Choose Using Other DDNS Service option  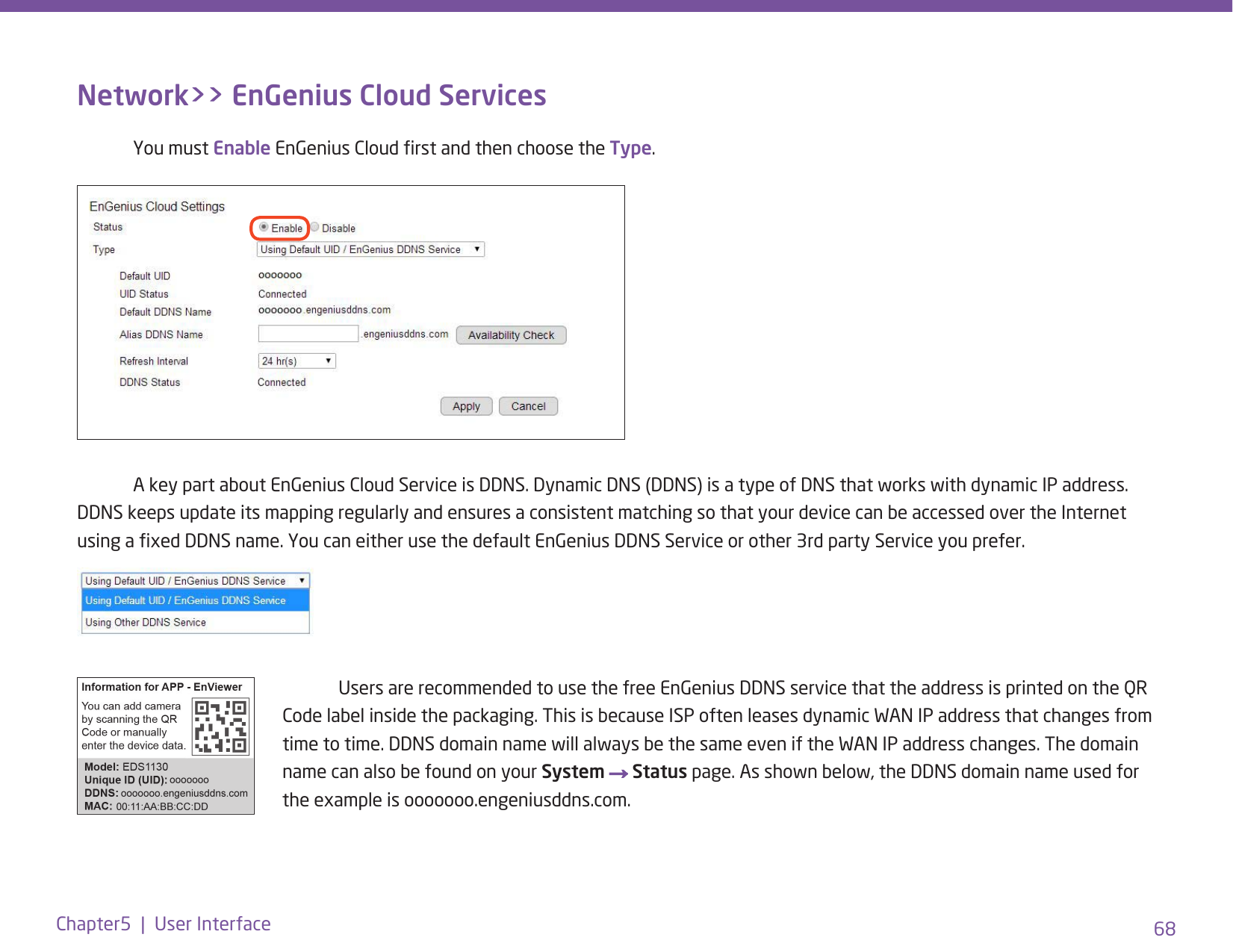click(195, 622)
